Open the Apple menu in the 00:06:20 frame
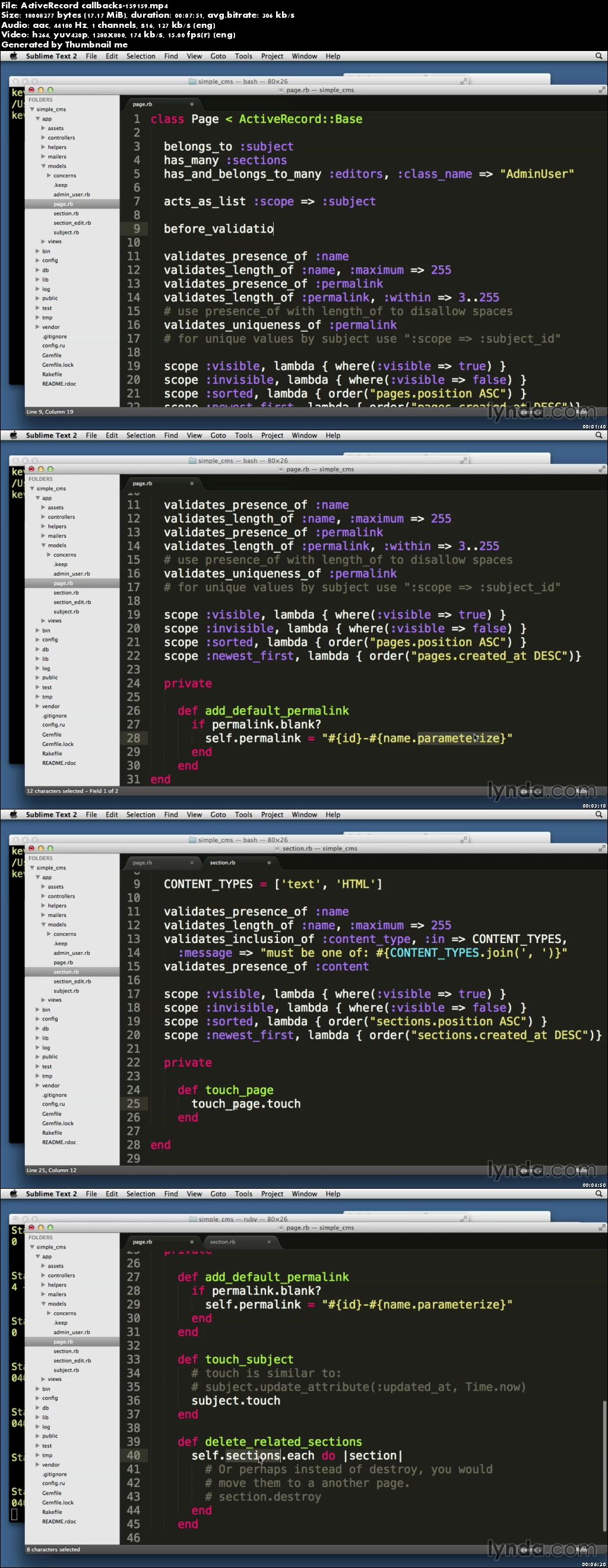This screenshot has width=608, height=1568. click(x=14, y=1194)
